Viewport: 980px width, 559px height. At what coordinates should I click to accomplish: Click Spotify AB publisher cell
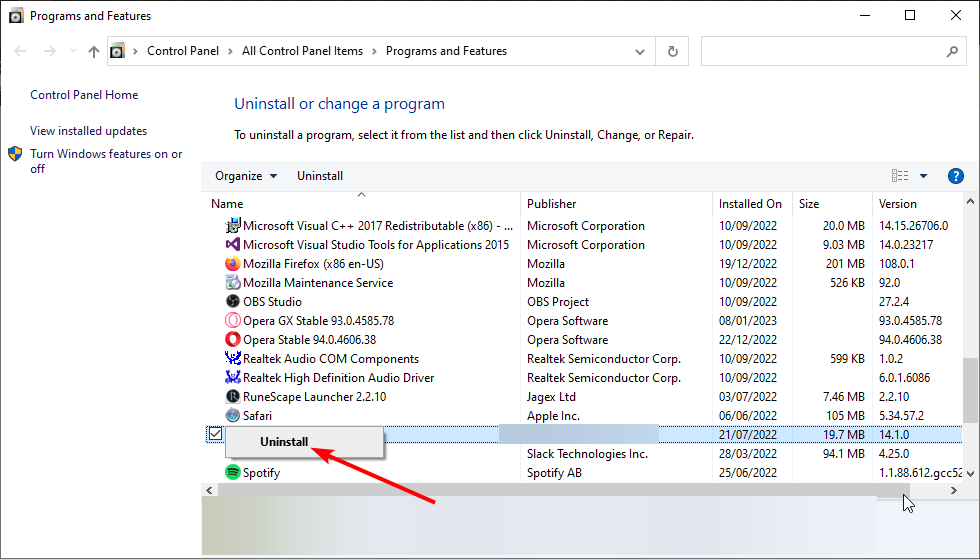[554, 473]
